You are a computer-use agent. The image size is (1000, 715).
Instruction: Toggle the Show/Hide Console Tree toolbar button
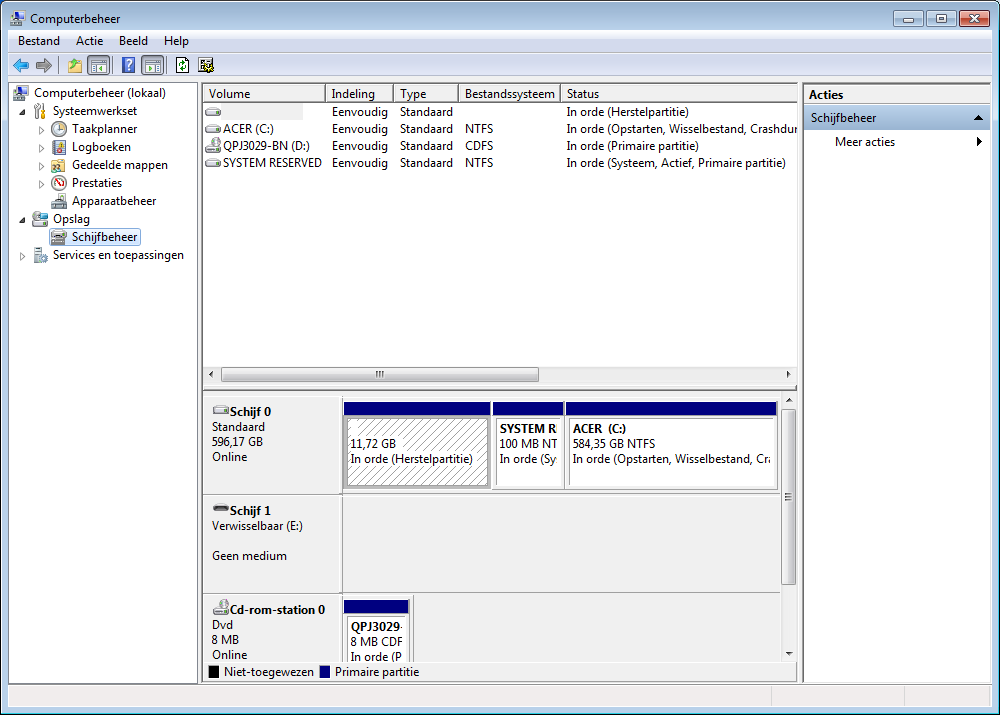[98, 65]
